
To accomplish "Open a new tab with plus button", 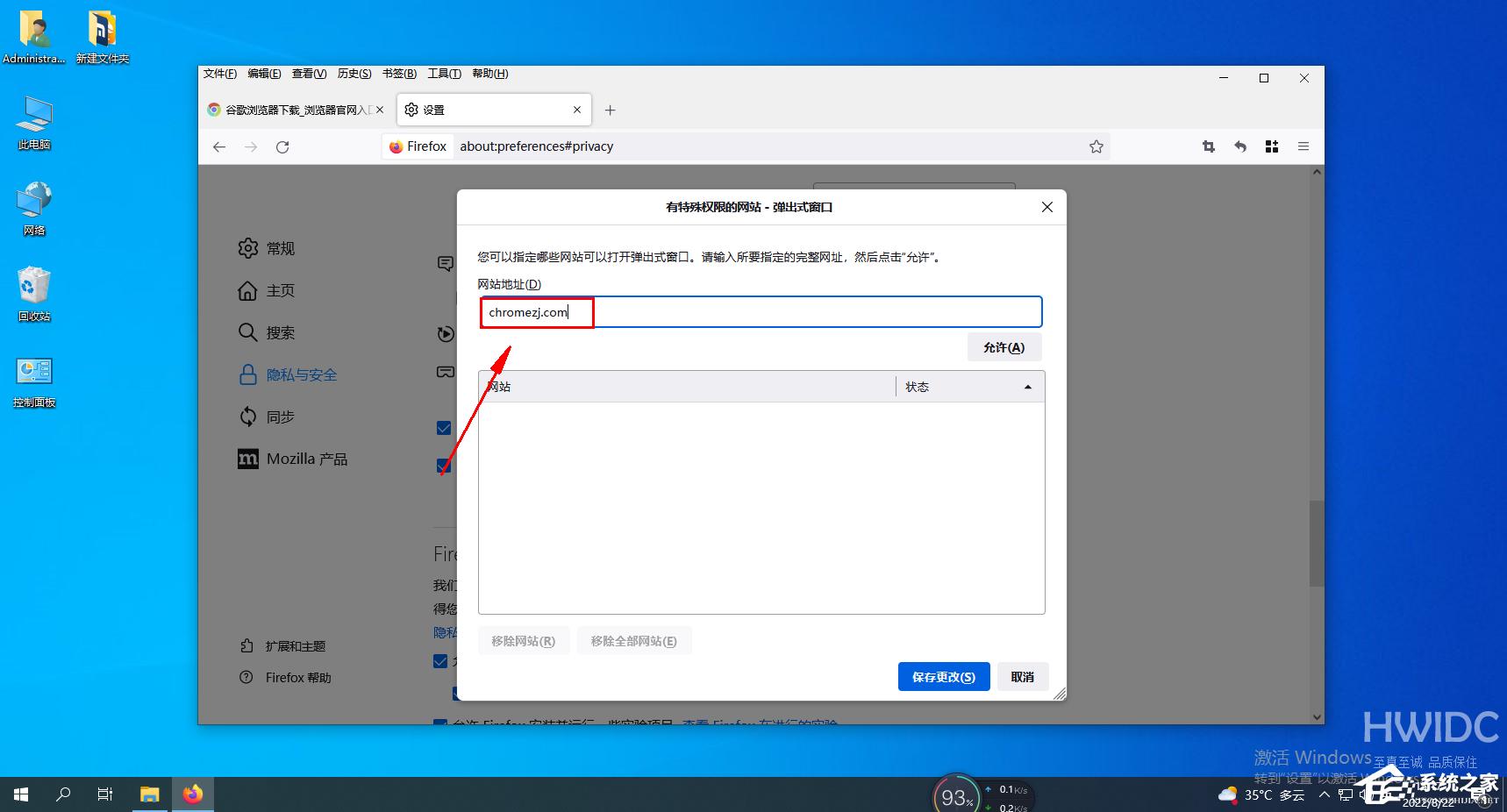I will pyautogui.click(x=611, y=110).
